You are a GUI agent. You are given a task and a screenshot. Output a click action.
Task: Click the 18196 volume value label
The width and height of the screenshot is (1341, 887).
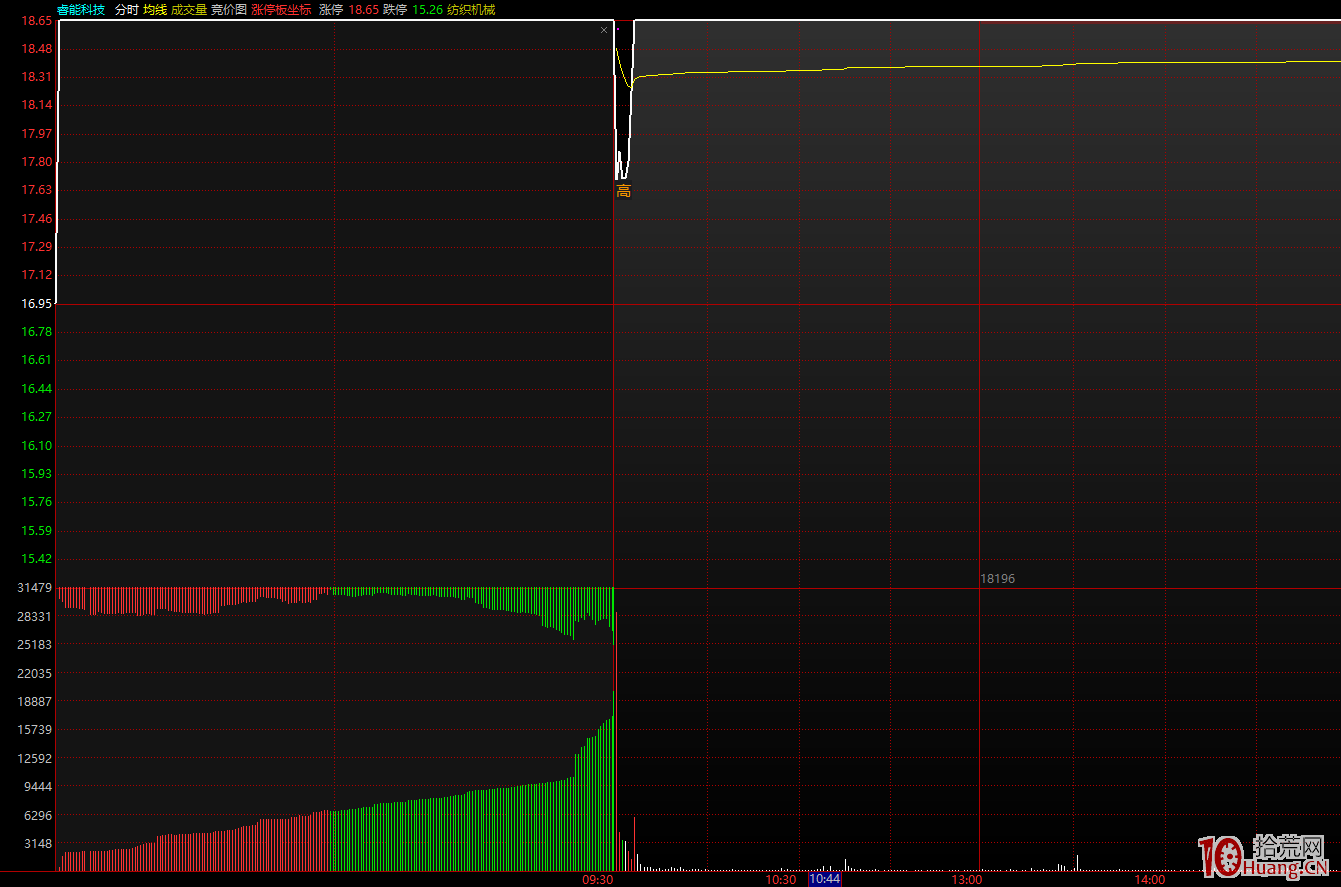997,578
